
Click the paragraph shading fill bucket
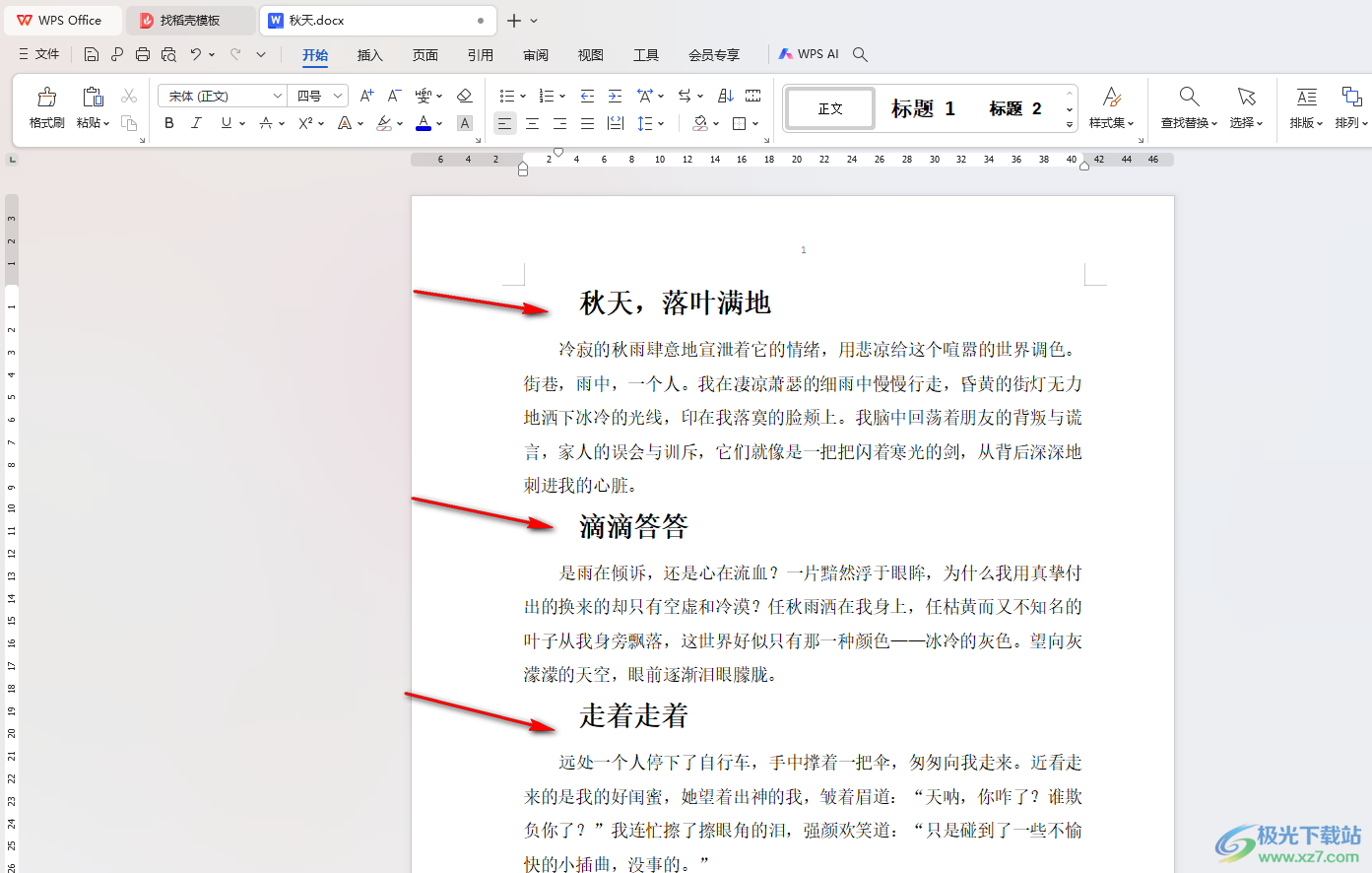click(700, 123)
